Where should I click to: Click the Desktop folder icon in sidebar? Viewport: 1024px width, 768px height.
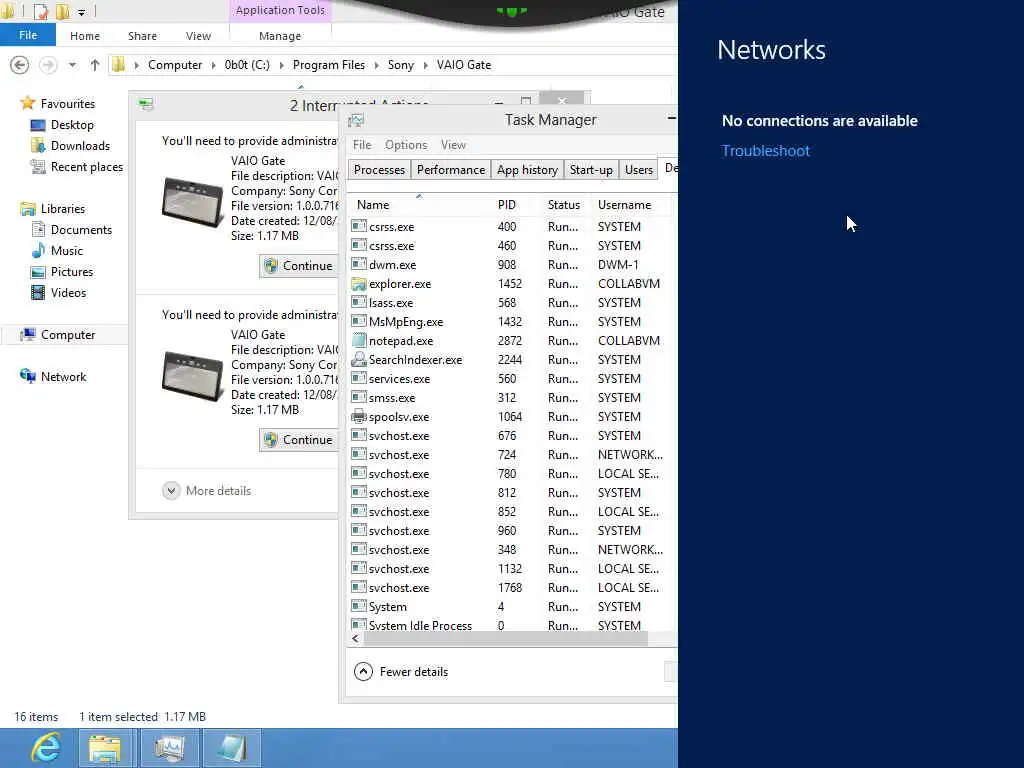pos(38,125)
